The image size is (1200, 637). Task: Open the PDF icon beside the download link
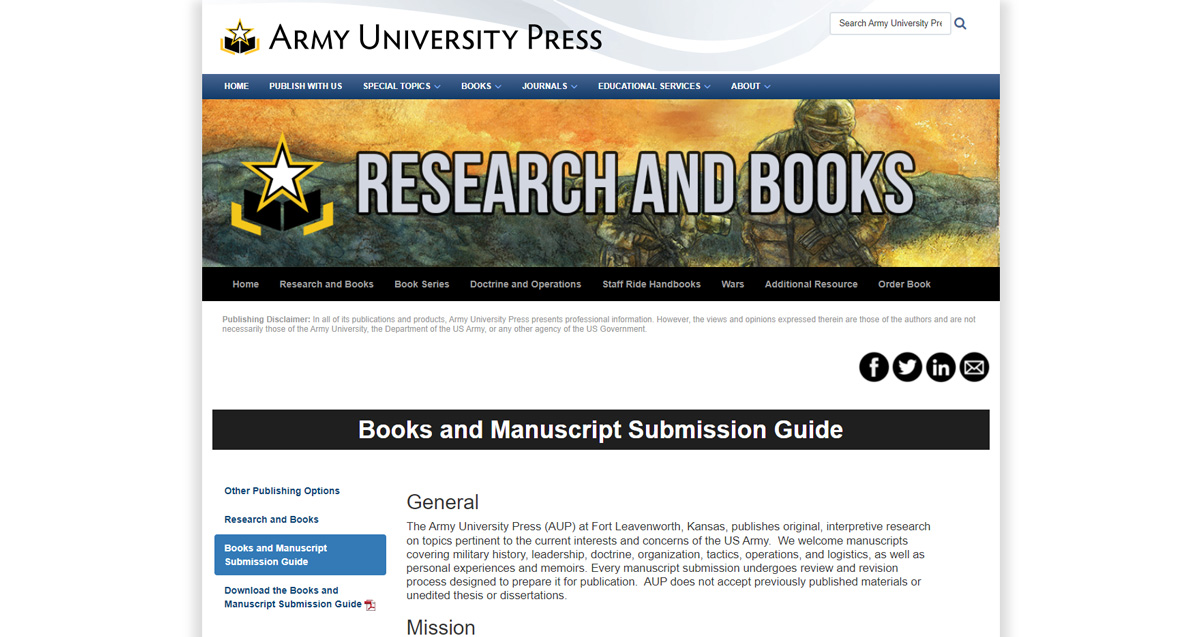coord(369,604)
